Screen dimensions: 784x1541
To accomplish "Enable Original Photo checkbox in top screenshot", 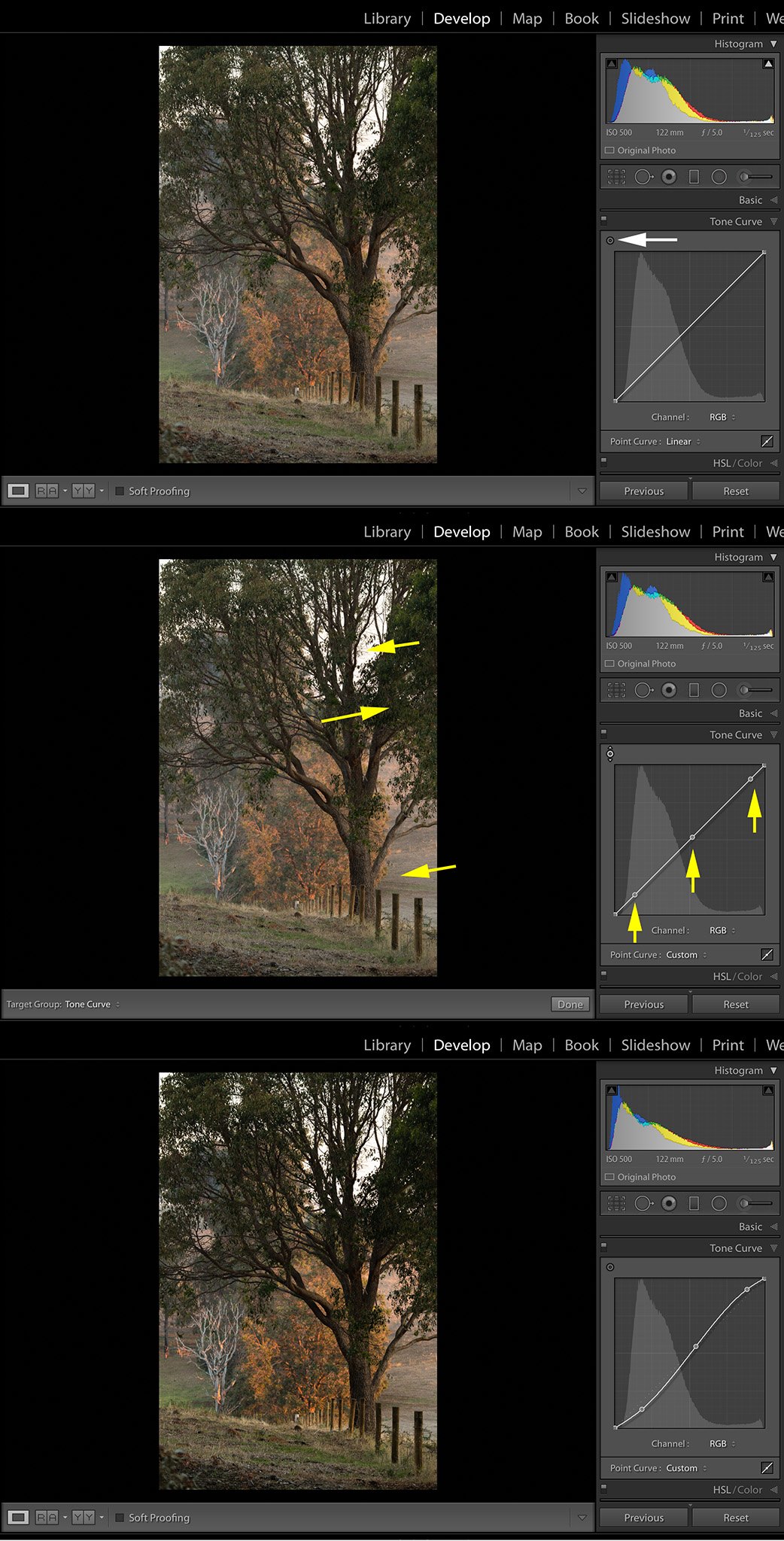I will coord(610,150).
